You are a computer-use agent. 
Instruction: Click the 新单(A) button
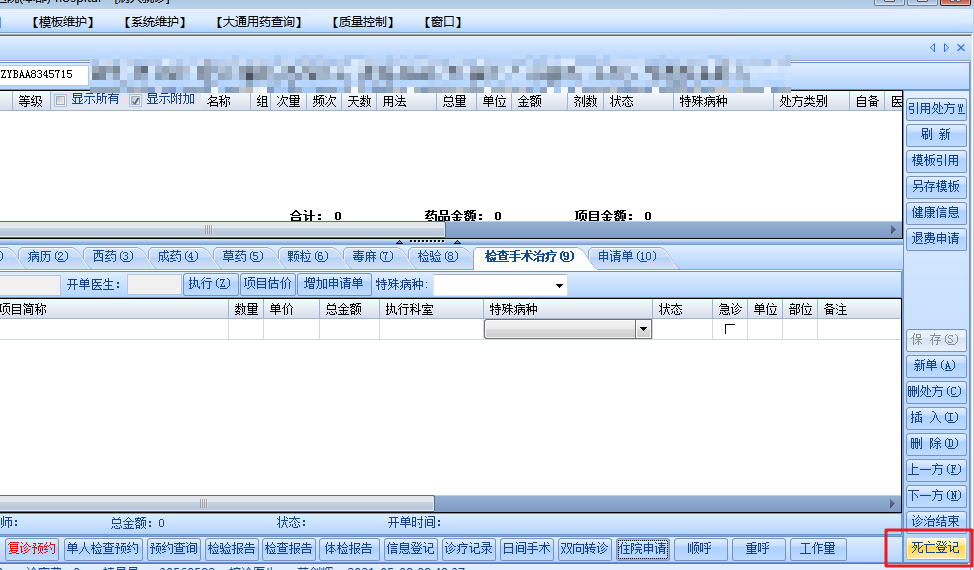coord(934,366)
